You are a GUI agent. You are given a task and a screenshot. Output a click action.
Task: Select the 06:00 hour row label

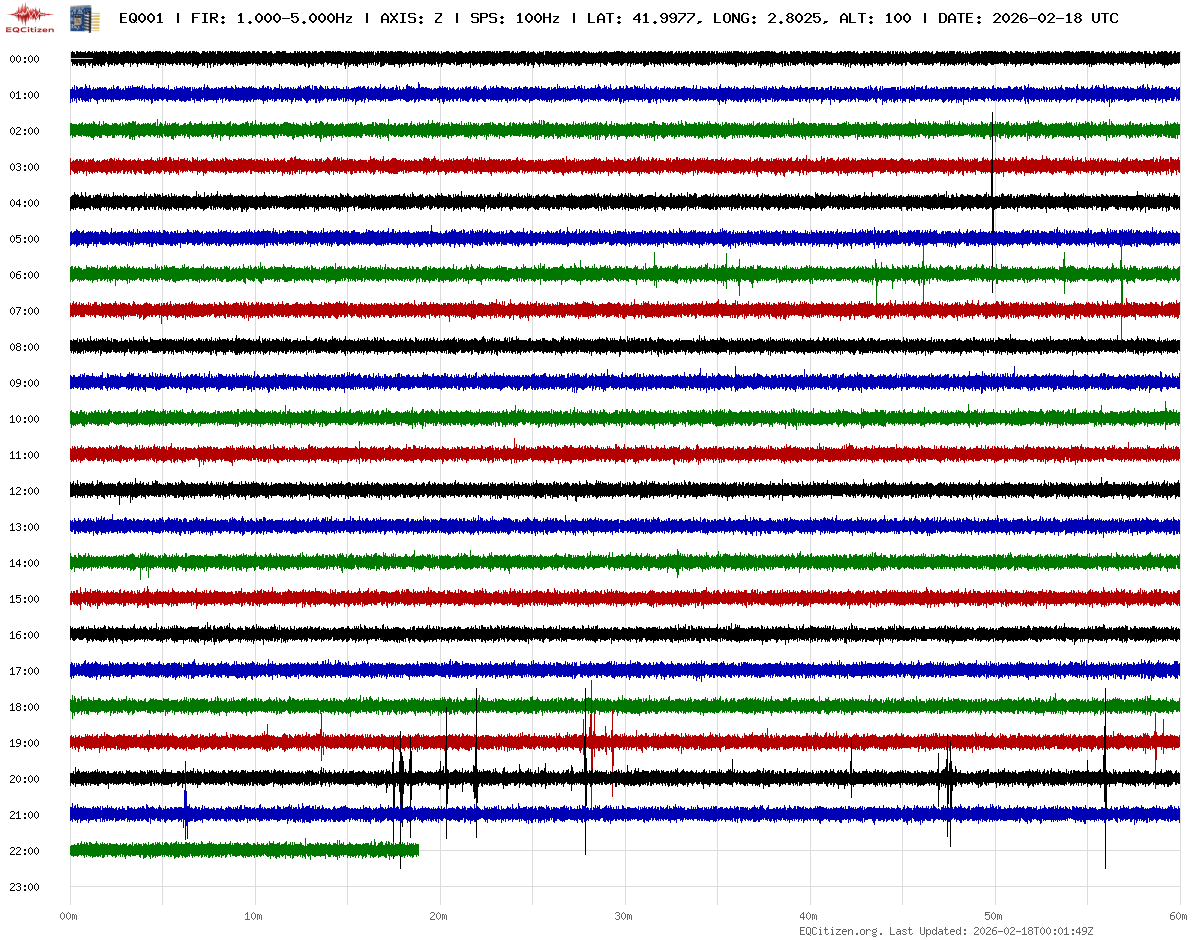pyautogui.click(x=24, y=275)
